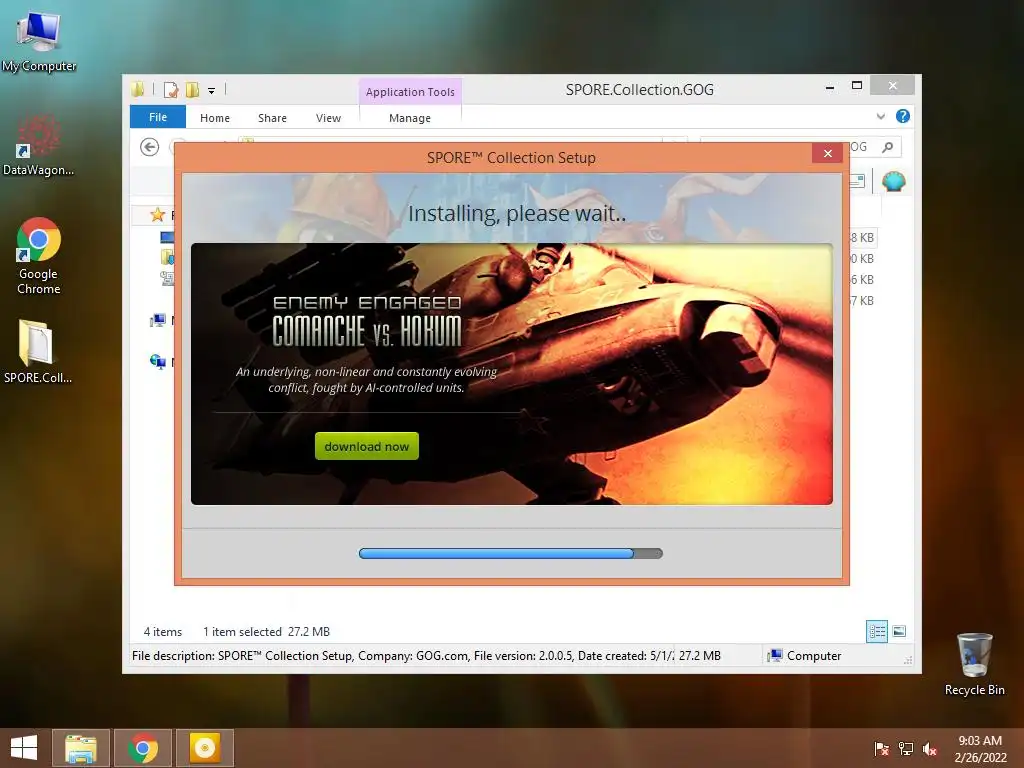Click the Computer label in status bar
This screenshot has width=1024, height=768.
click(x=814, y=656)
